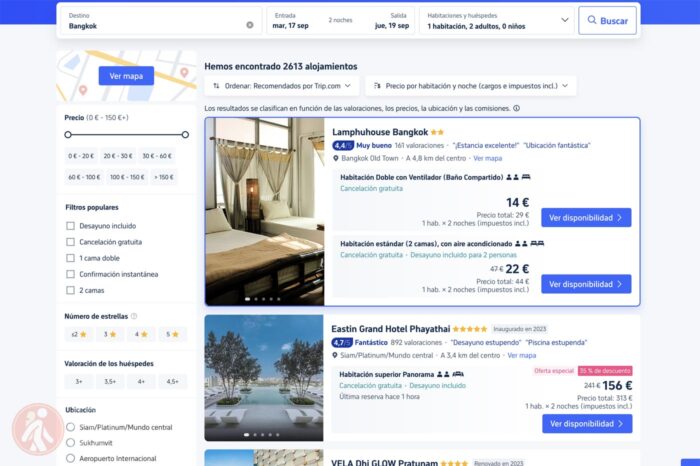Clear the Bangkok destination with the X icon
This screenshot has height=466, width=700.
[250, 25]
